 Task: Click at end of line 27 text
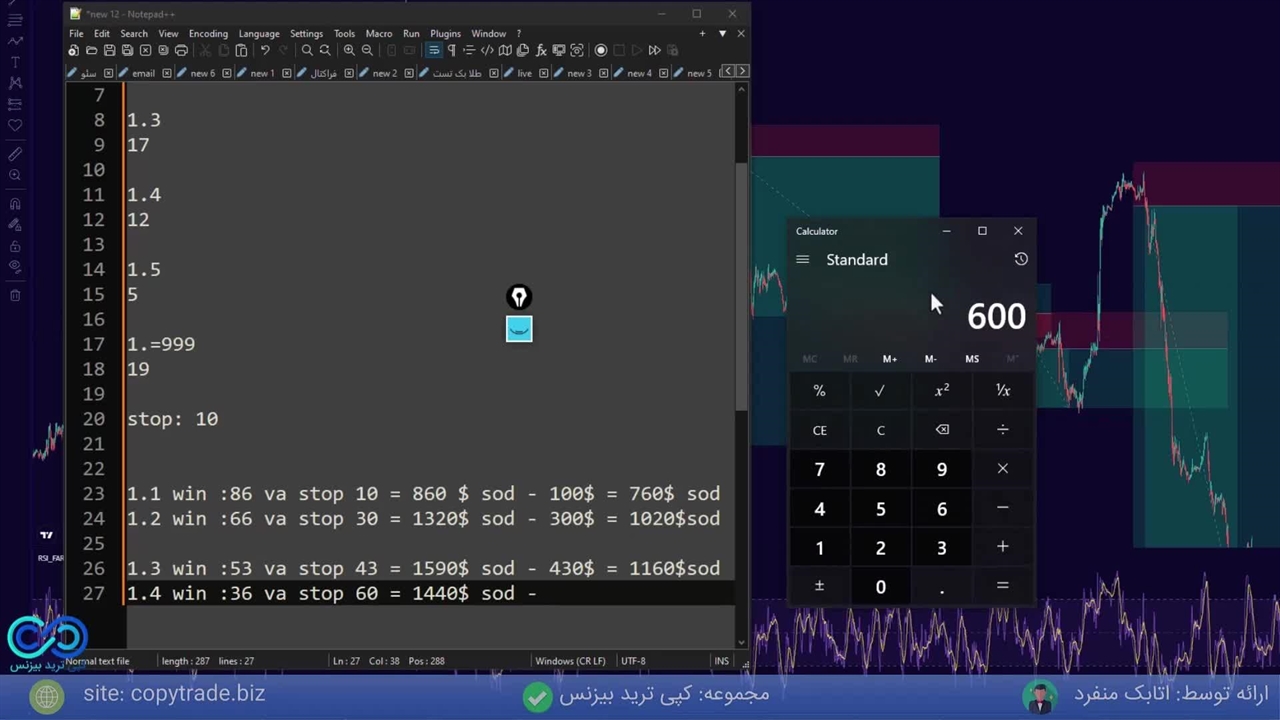(x=538, y=594)
